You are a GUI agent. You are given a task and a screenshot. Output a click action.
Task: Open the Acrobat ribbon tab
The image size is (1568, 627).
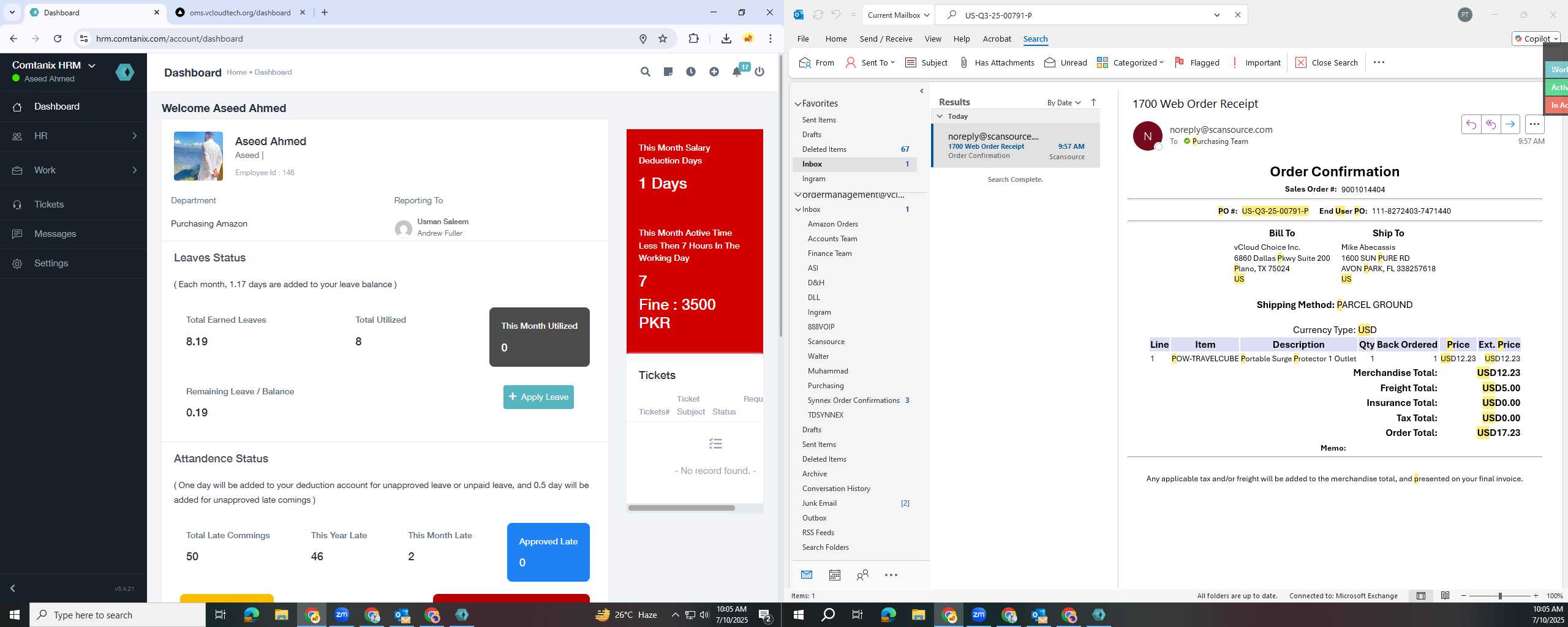click(x=997, y=39)
